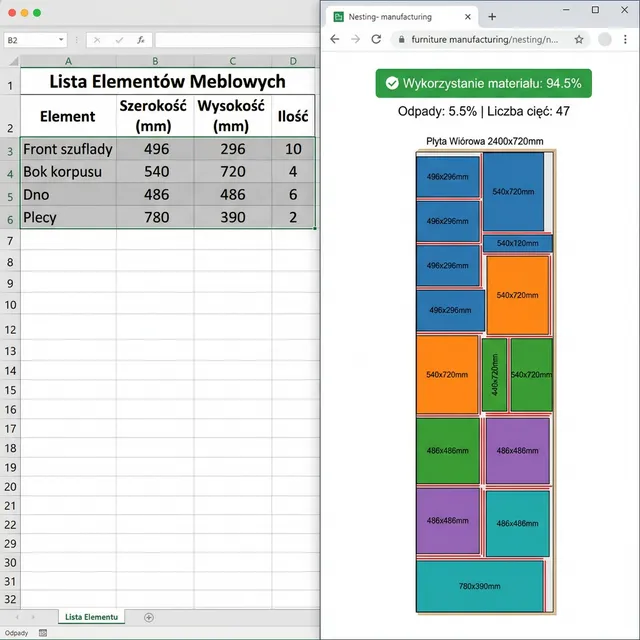Click the Szerokość (mm) header cell
Image resolution: width=640 pixels, height=640 pixels.
155,116
